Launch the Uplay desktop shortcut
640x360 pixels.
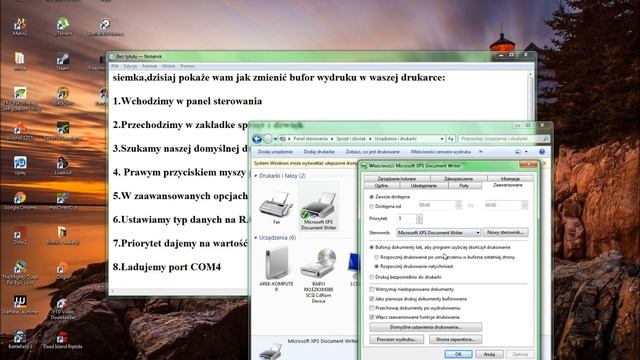(20, 165)
